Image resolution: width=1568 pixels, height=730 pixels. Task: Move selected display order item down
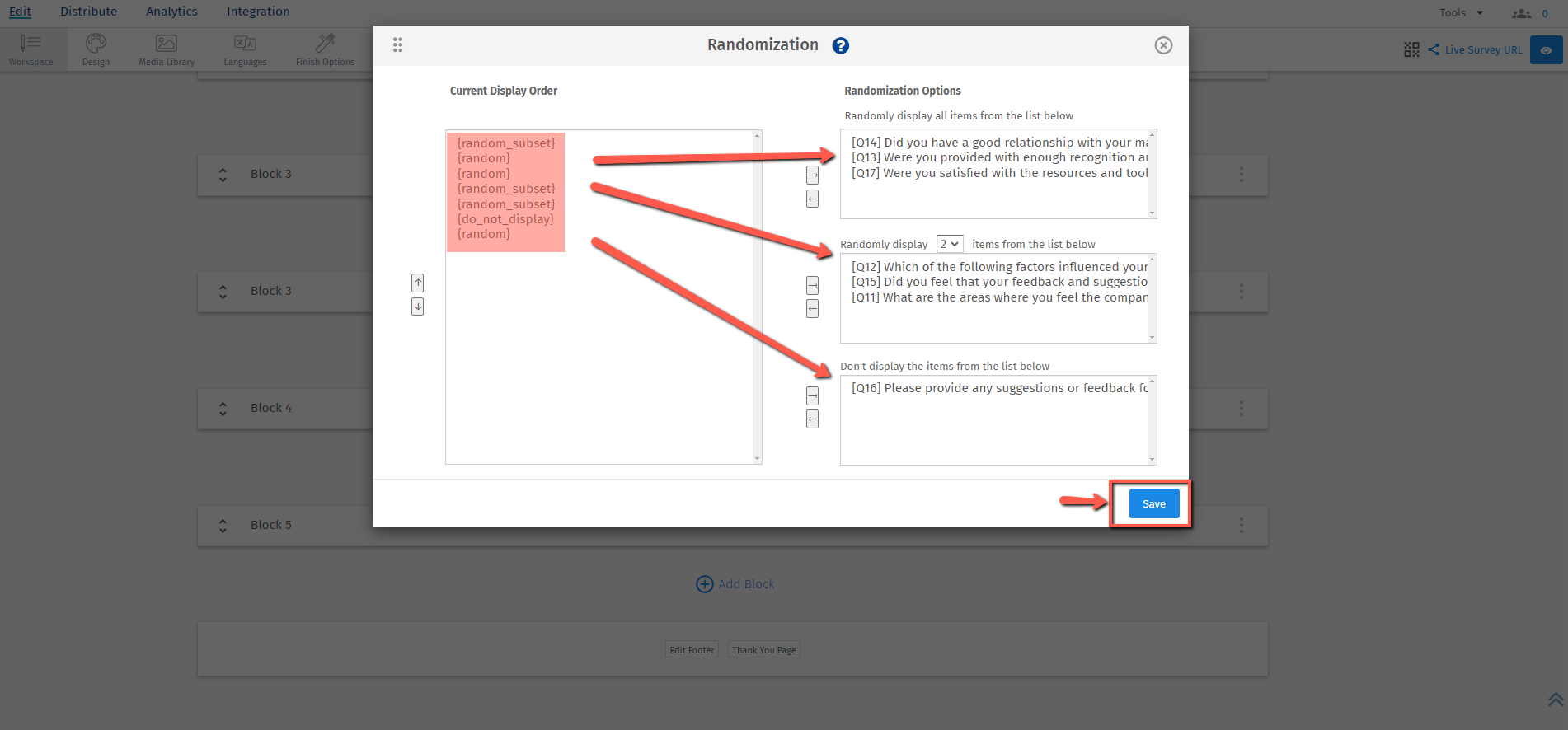[418, 307]
